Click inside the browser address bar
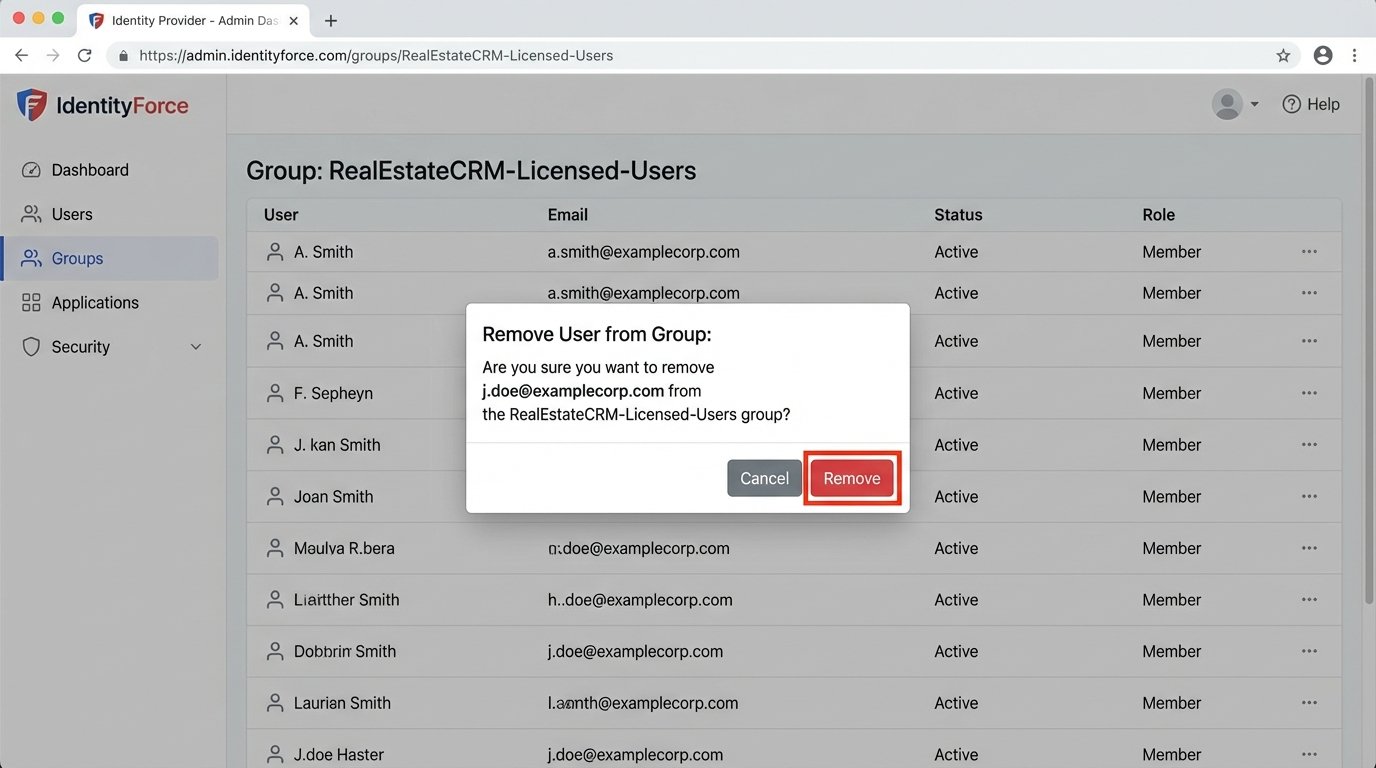The width and height of the screenshot is (1376, 768). tap(500, 55)
